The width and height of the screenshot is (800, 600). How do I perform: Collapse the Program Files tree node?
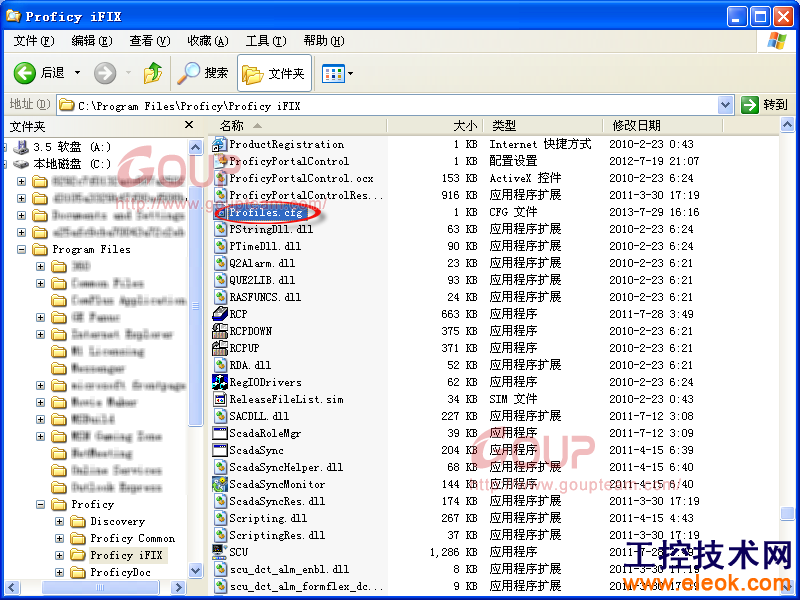pos(21,249)
